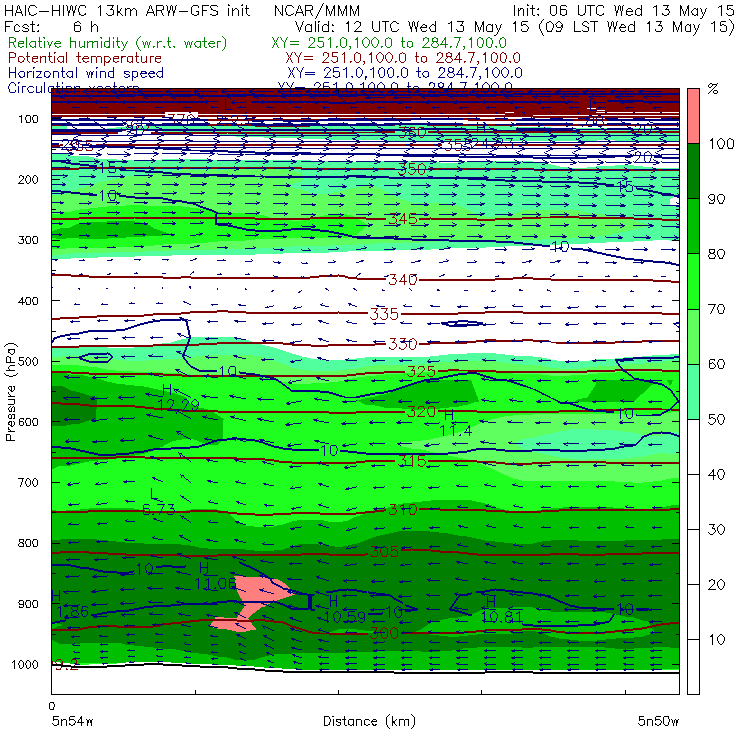
Task: Click the 'Potential temperature' legend text
Action: click(x=85, y=58)
